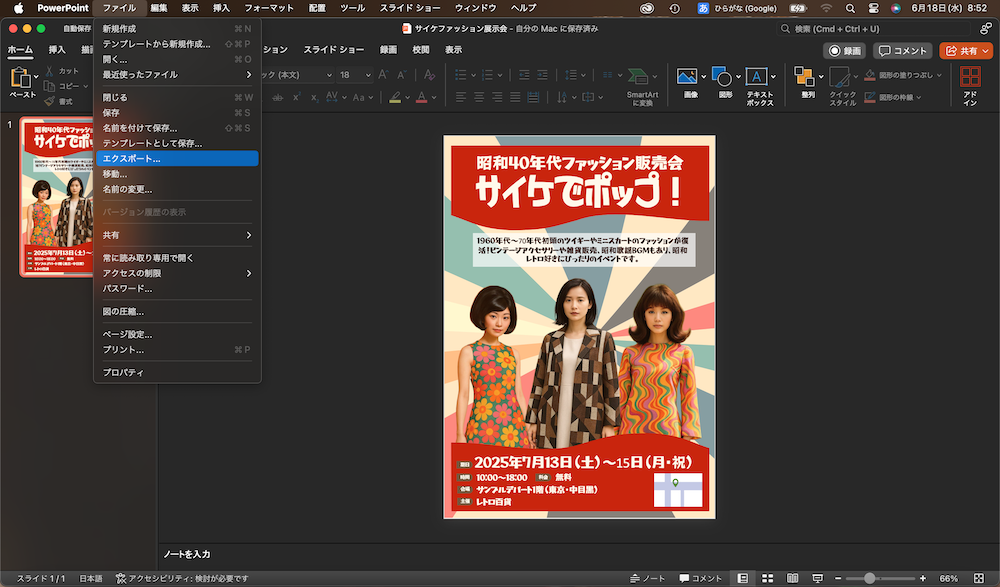Choose ページ設定 in the File menu
Image resolution: width=1000 pixels, height=587 pixels.
pos(177,334)
